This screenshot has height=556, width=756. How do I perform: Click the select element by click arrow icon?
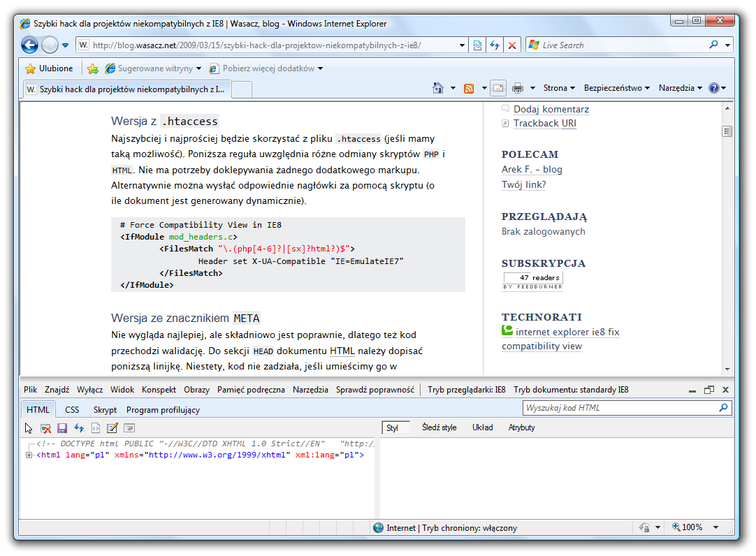point(28,428)
